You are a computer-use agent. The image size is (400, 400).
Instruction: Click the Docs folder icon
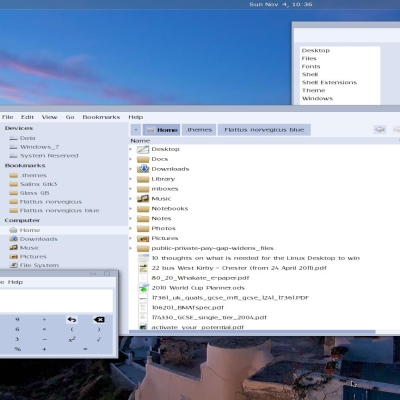click(143, 159)
